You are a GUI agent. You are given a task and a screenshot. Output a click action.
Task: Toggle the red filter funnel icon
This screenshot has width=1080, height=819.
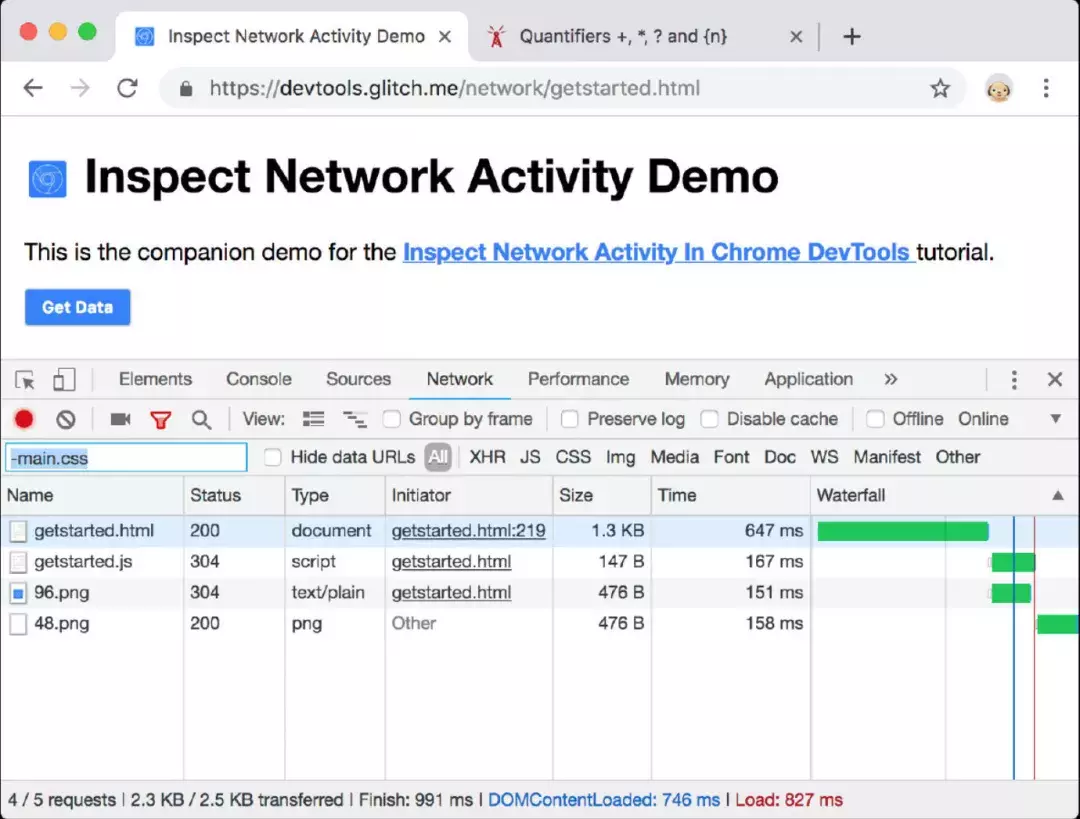[x=160, y=419]
